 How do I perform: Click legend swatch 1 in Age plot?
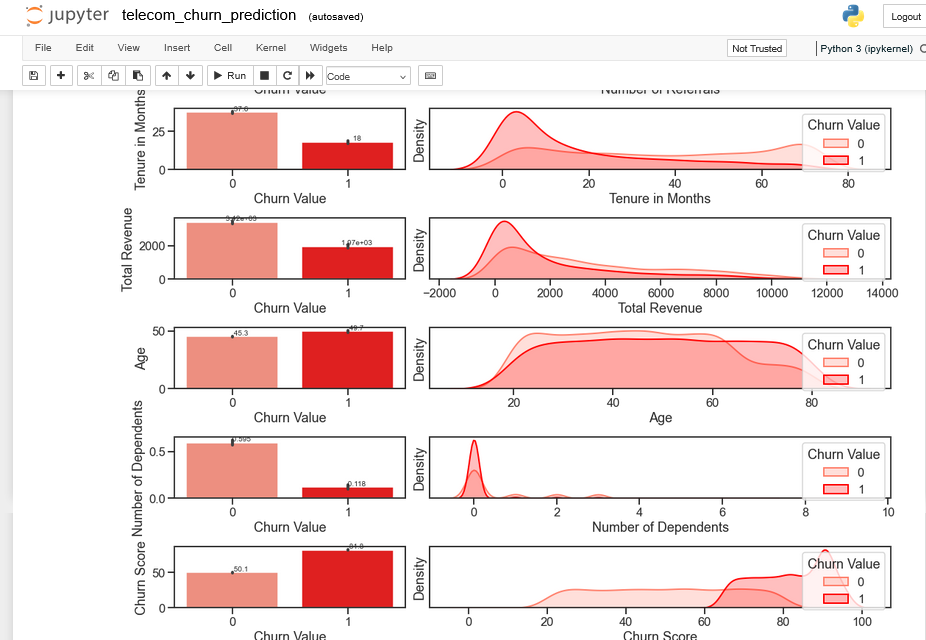(836, 380)
